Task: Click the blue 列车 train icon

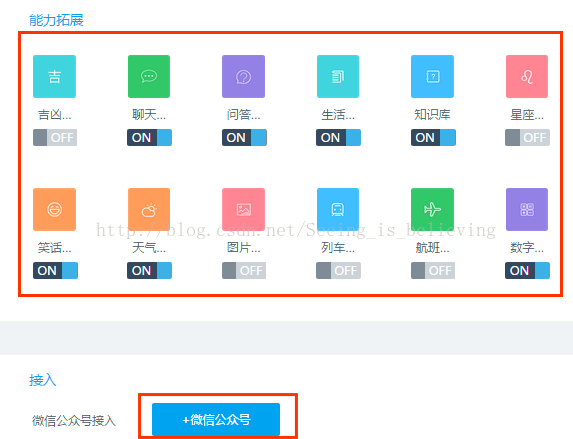Action: click(338, 209)
